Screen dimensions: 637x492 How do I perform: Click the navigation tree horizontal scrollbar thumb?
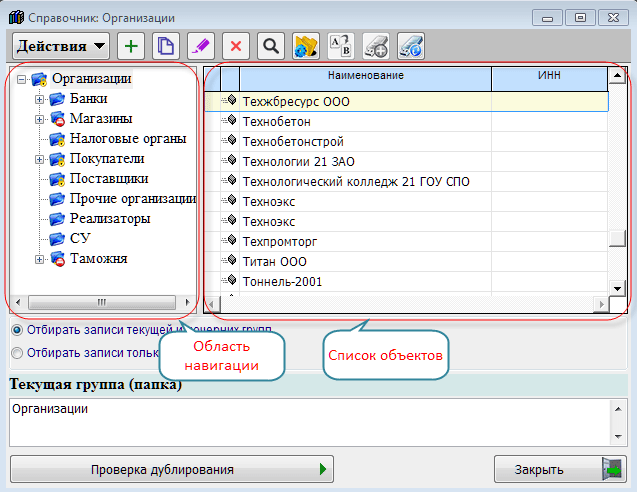(102, 302)
